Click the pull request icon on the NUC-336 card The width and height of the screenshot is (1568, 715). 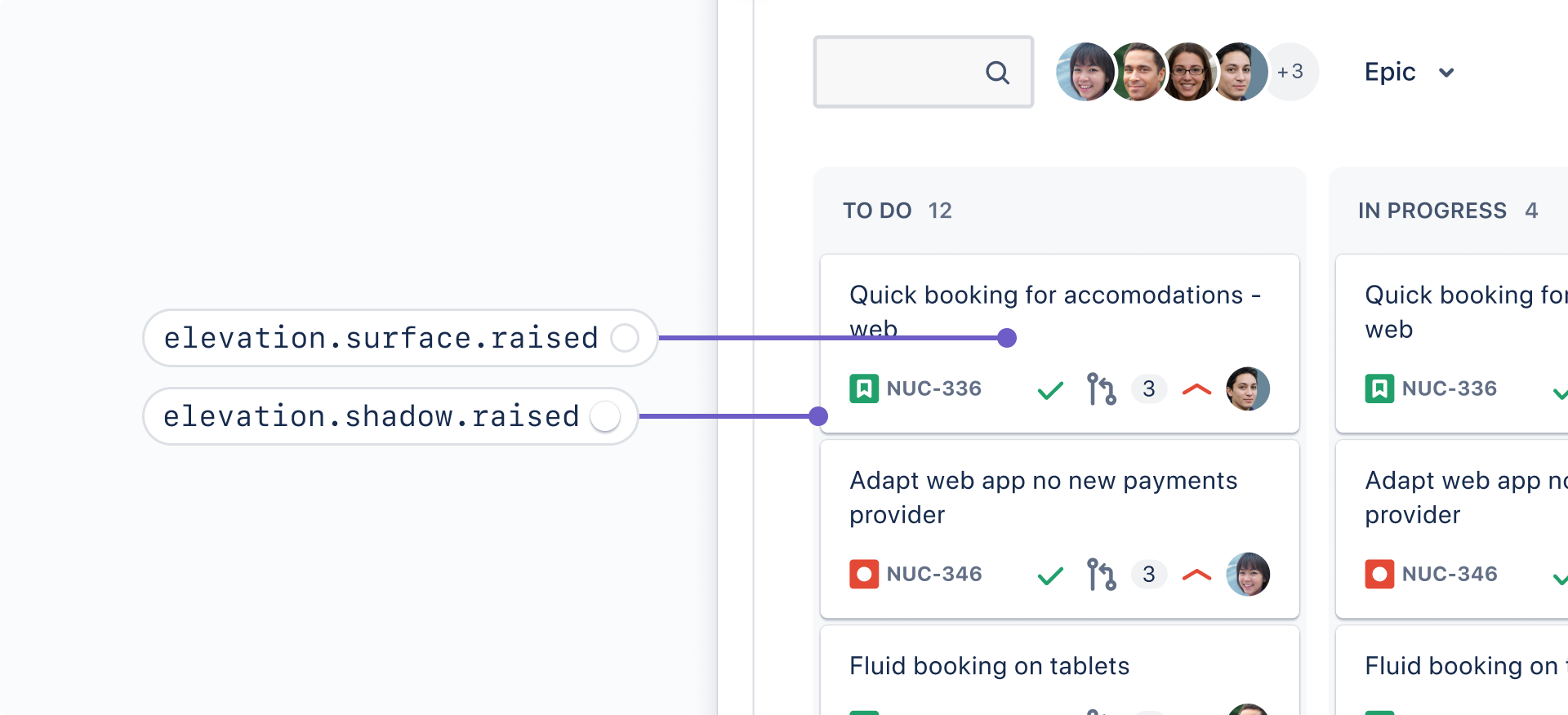pyautogui.click(x=1101, y=389)
